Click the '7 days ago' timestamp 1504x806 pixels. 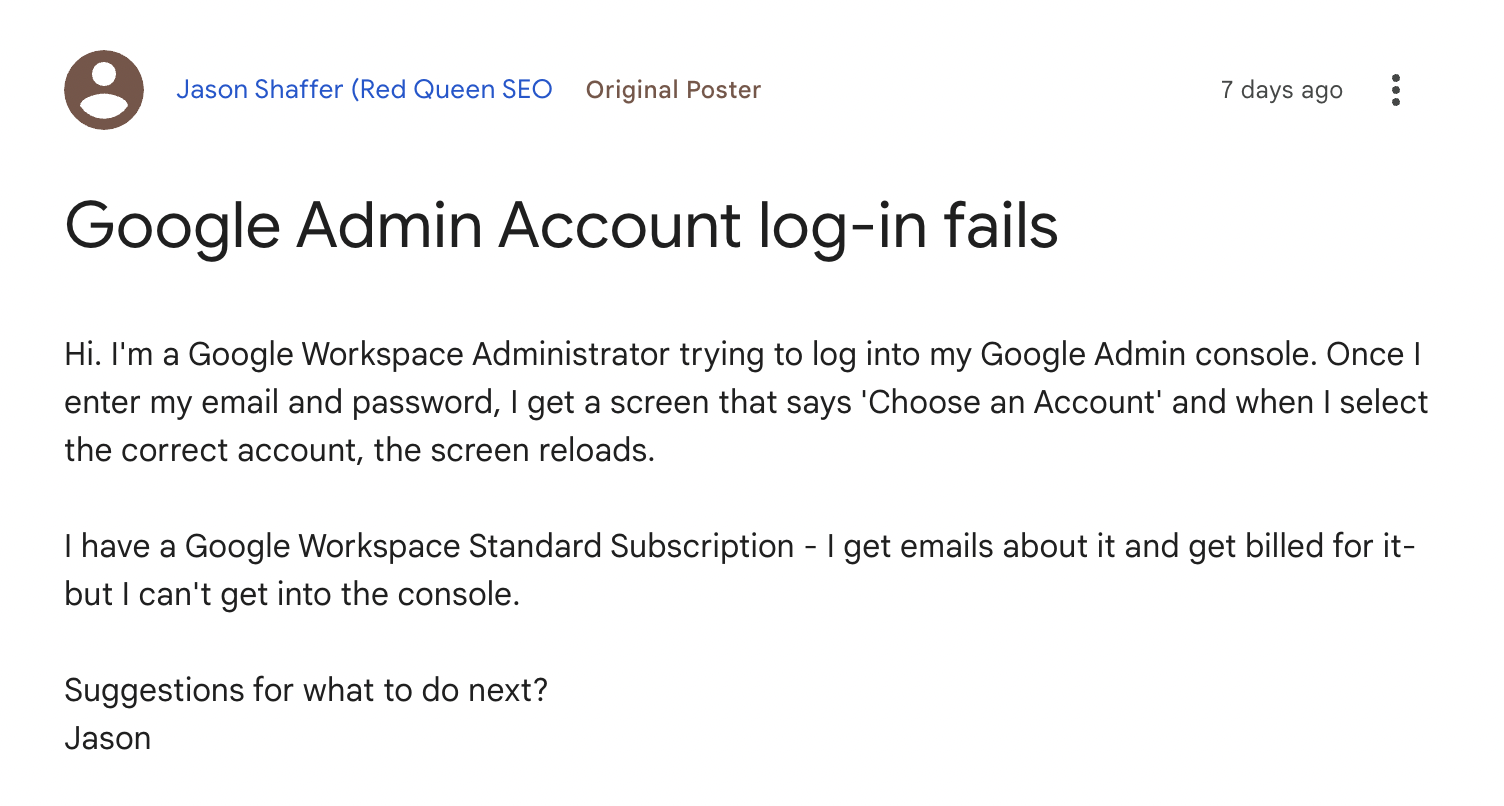(1281, 90)
